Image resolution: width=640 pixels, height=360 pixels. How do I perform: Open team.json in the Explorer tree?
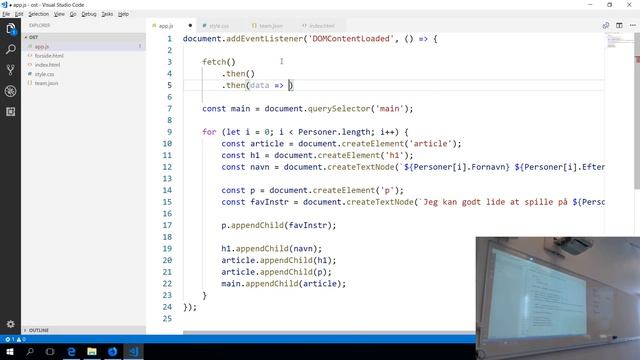point(83,83)
